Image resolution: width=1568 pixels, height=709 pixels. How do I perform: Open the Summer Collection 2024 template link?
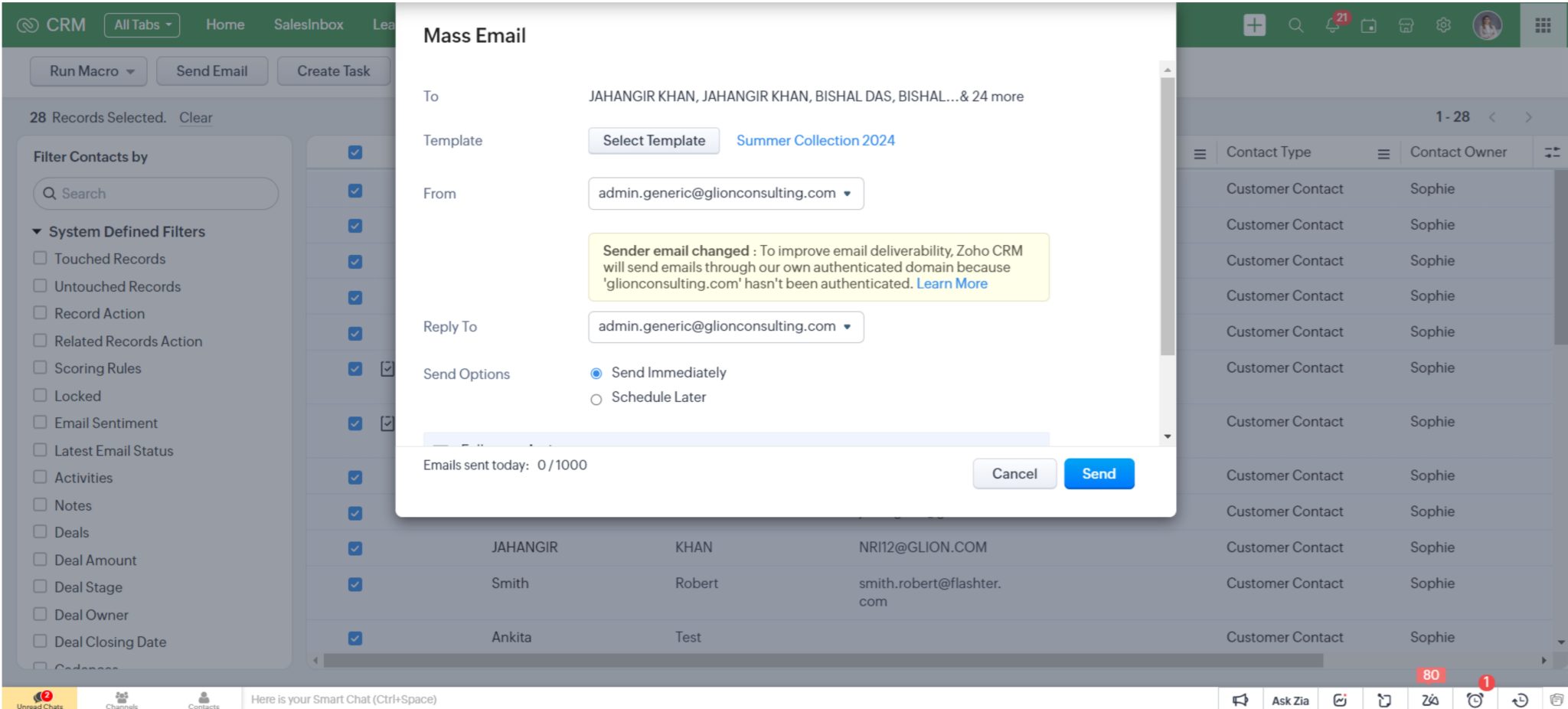point(815,140)
